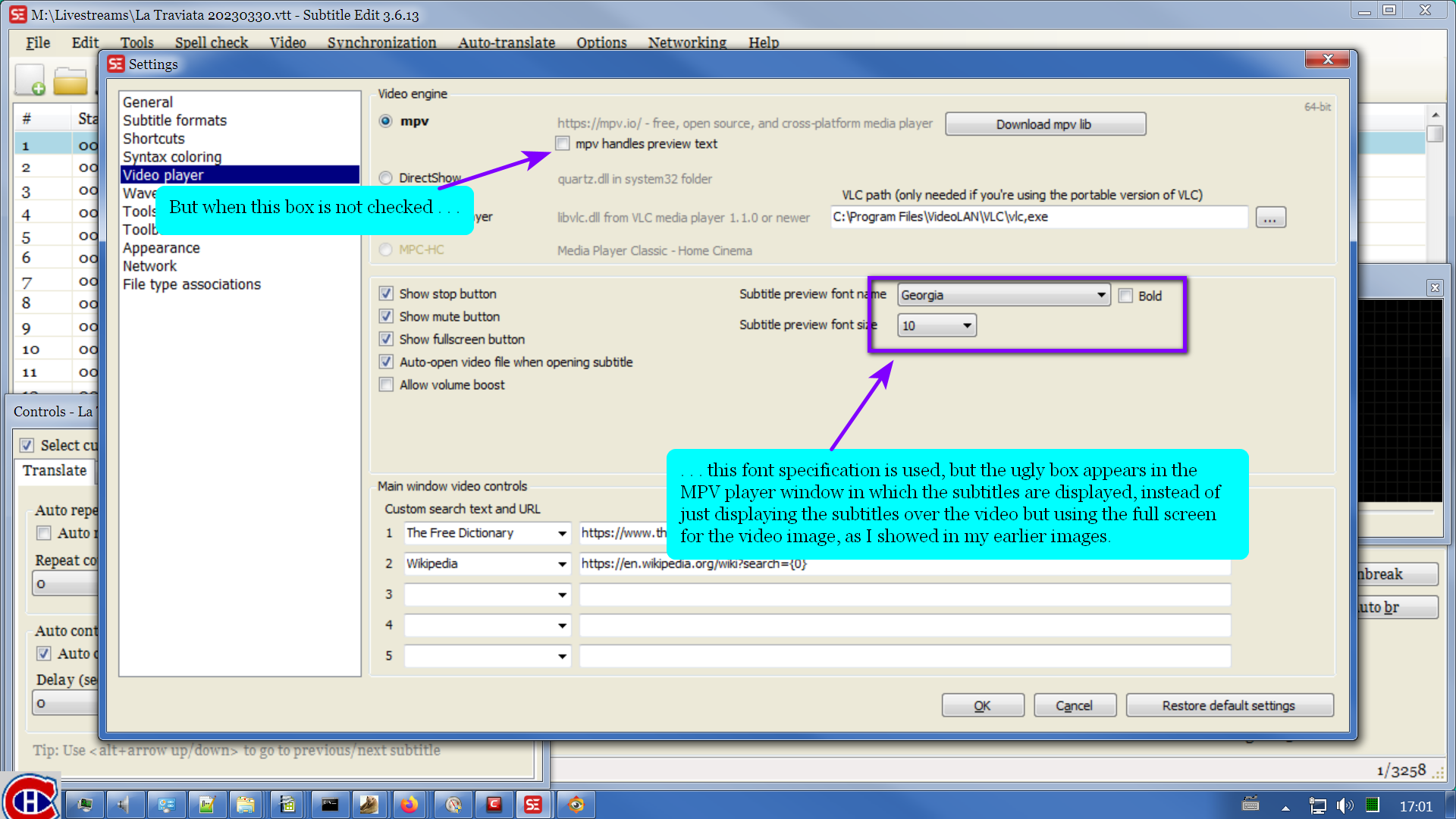1456x819 pixels.
Task: Click the CCleaner icon on the taskbar
Action: coord(494,805)
